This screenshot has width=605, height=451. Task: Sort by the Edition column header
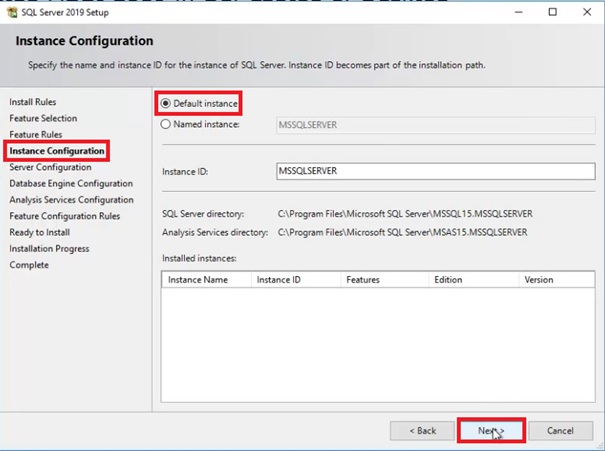pyautogui.click(x=474, y=280)
